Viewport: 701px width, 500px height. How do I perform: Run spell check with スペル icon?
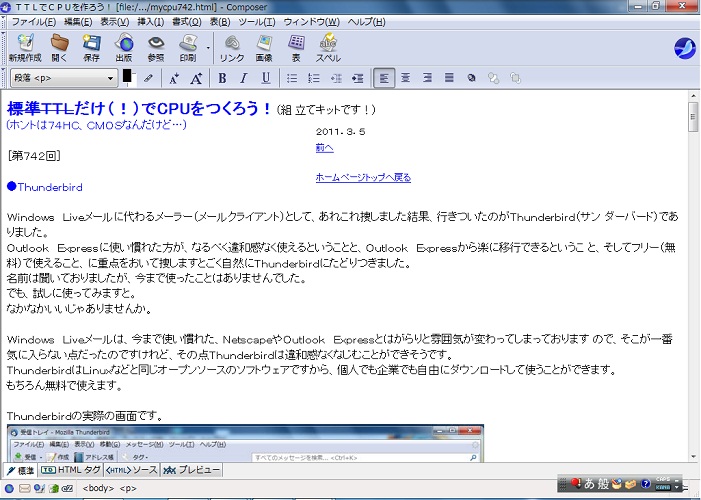(328, 47)
